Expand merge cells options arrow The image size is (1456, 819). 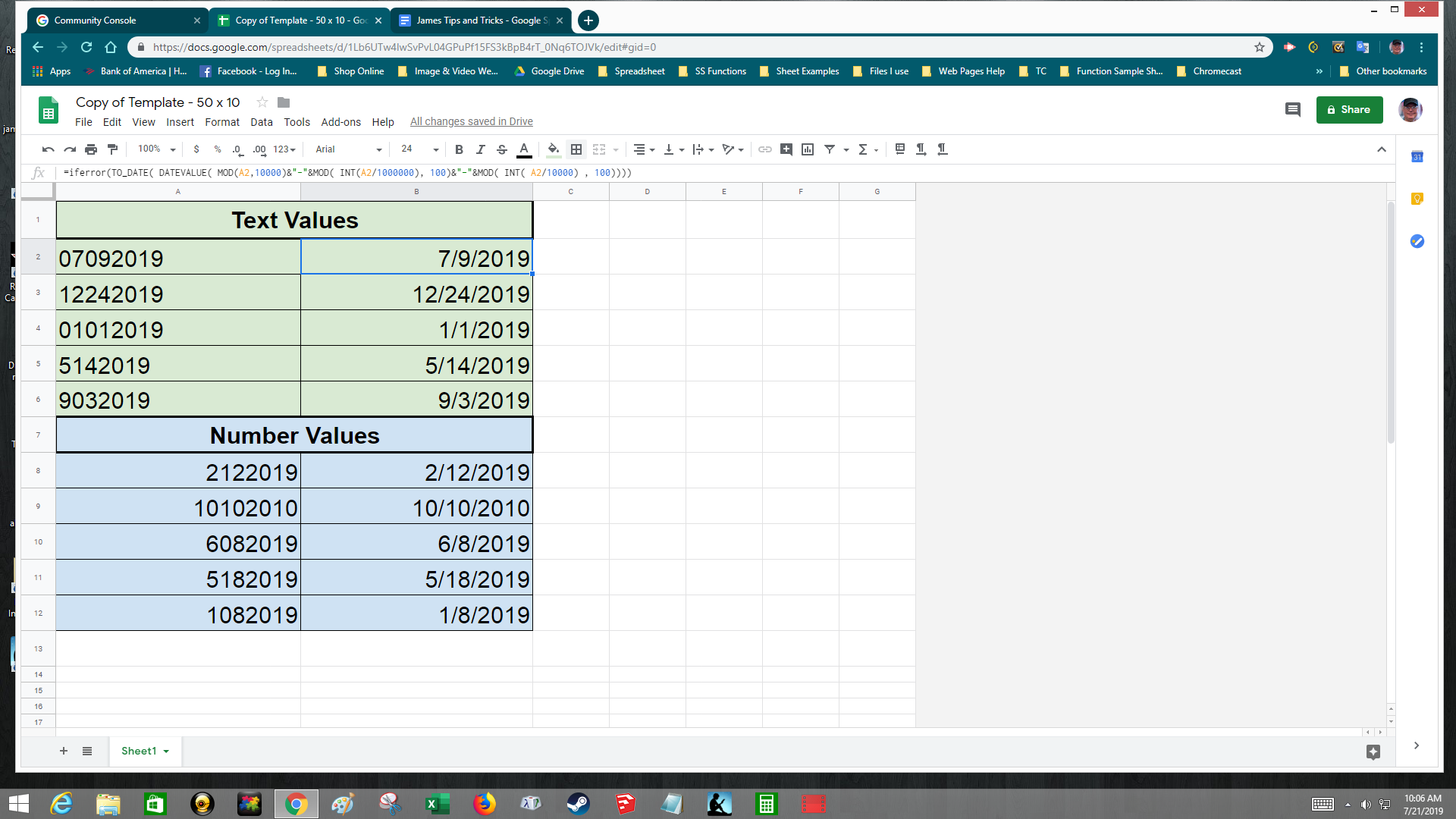pos(616,149)
